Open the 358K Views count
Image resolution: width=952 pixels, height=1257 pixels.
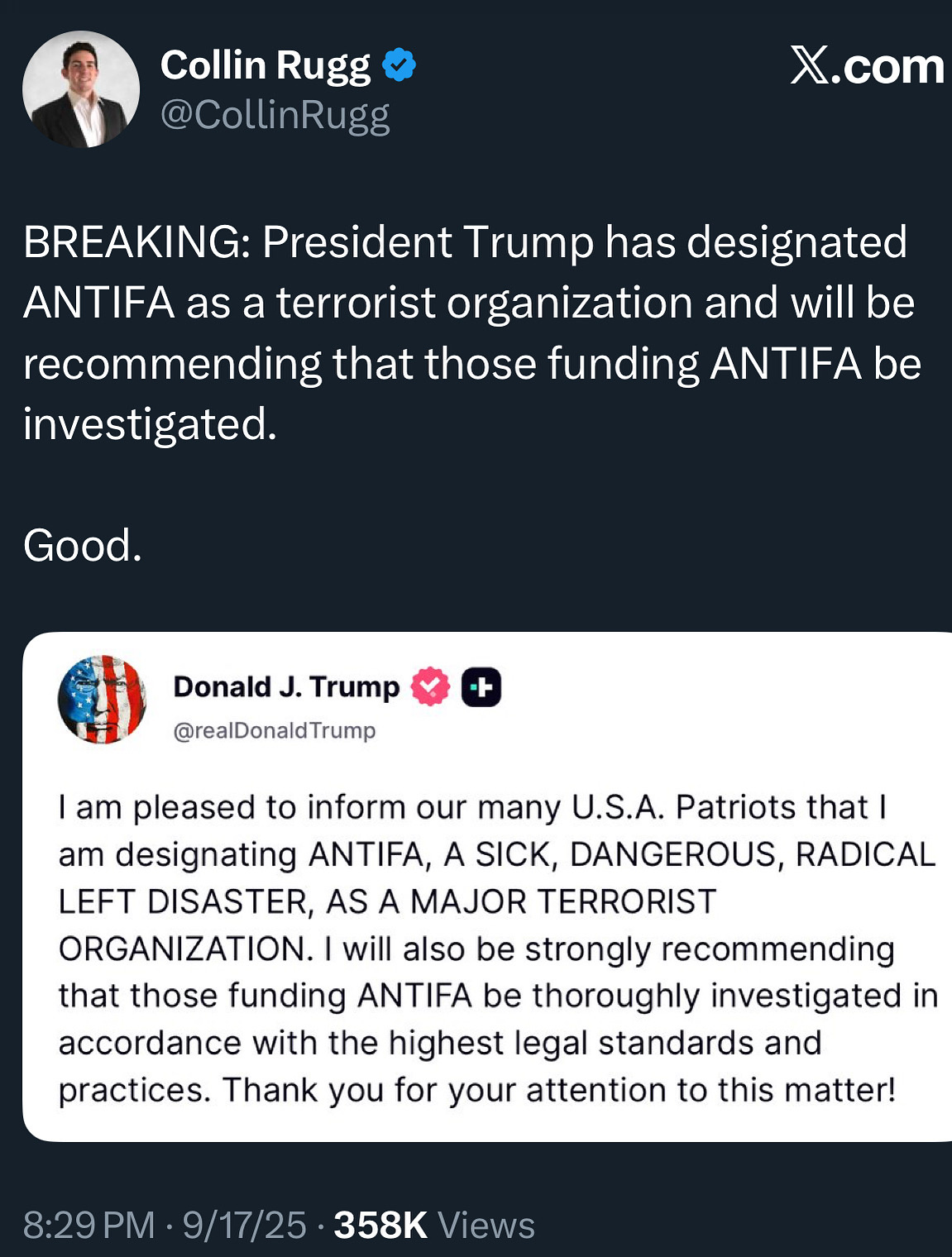coord(434,1225)
